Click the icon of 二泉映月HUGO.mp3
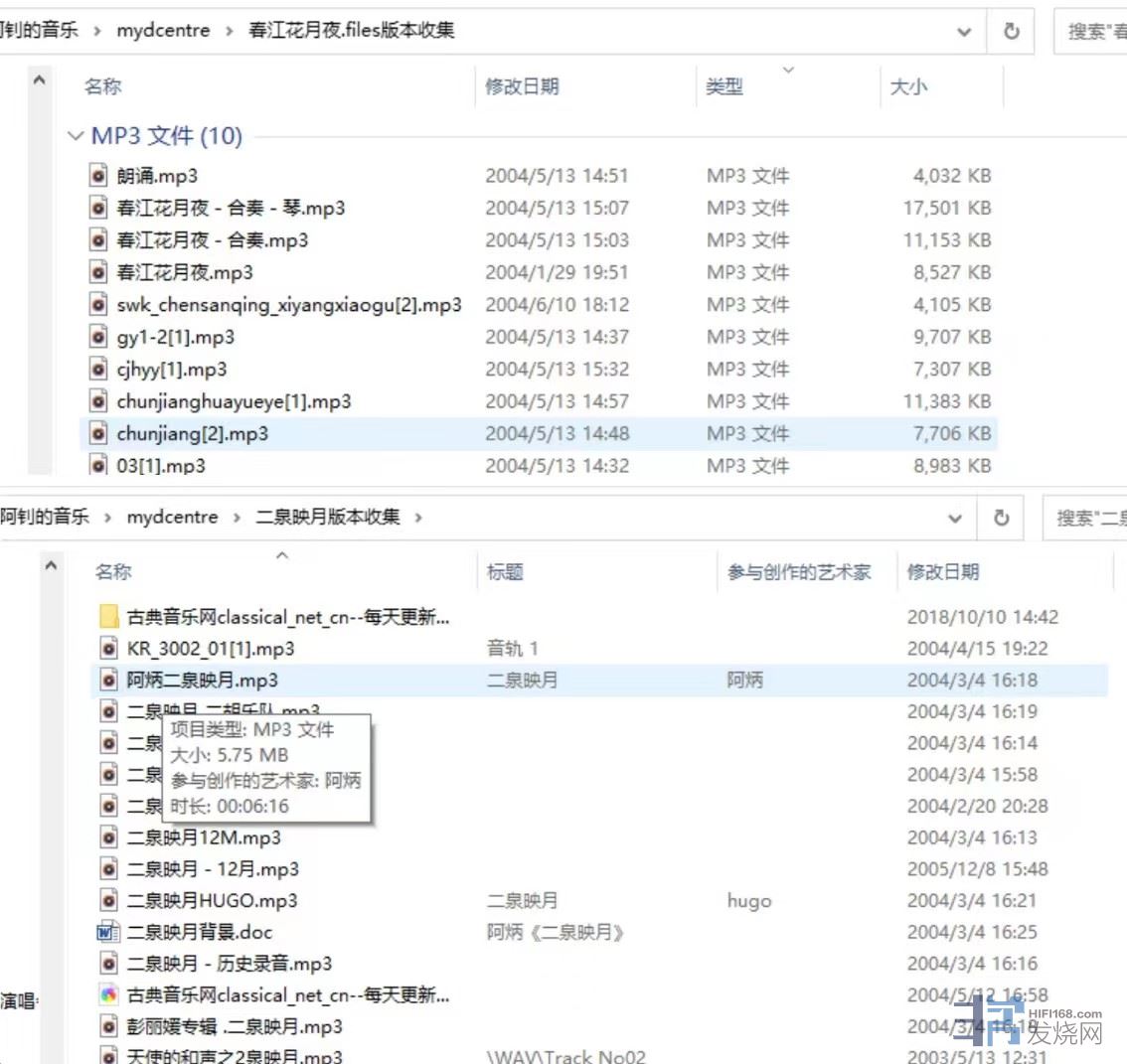This screenshot has height=1064, width=1127. pyautogui.click(x=109, y=900)
